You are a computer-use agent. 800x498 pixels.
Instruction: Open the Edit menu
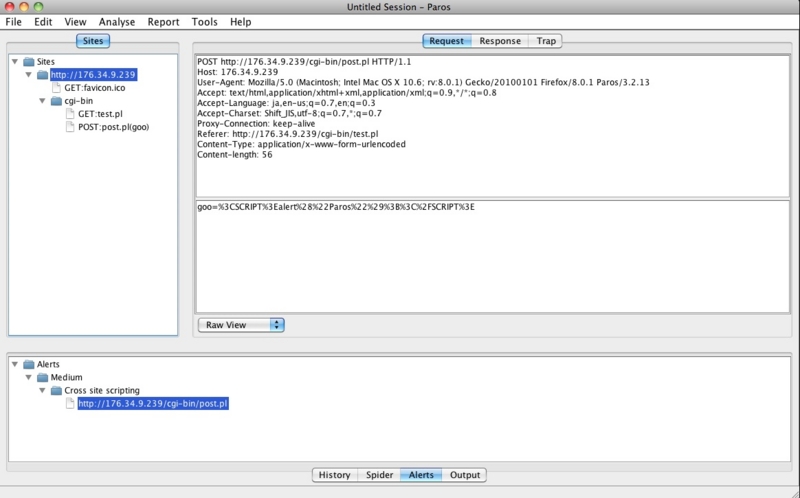(x=43, y=22)
